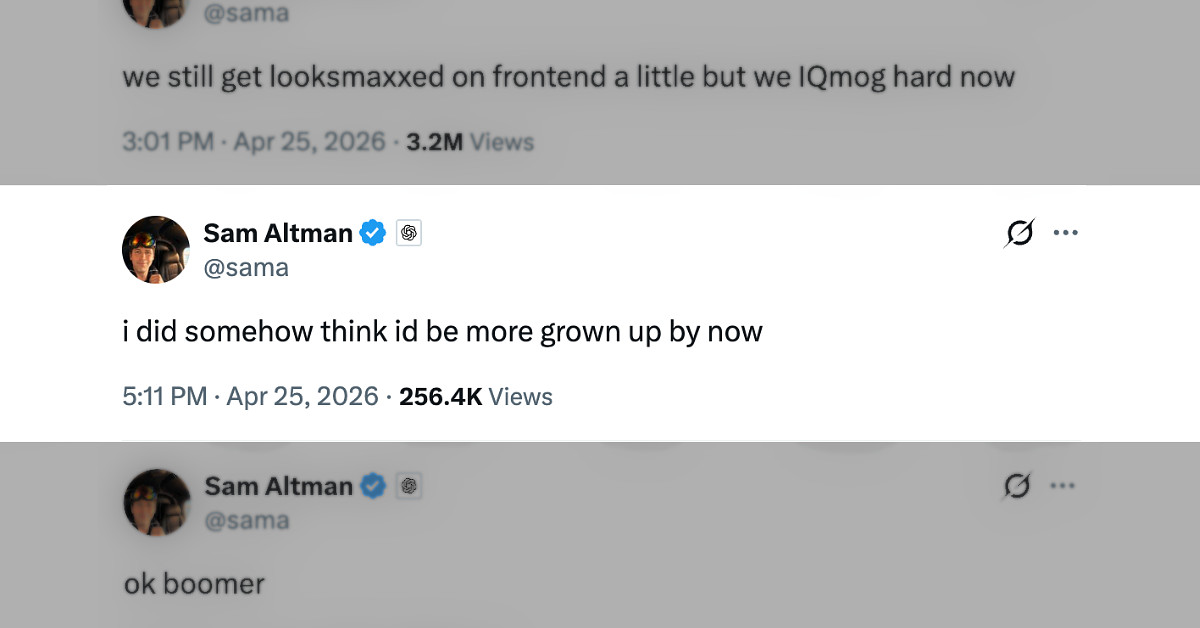Open the avatar on the "ok boomer" tweet

[157, 502]
